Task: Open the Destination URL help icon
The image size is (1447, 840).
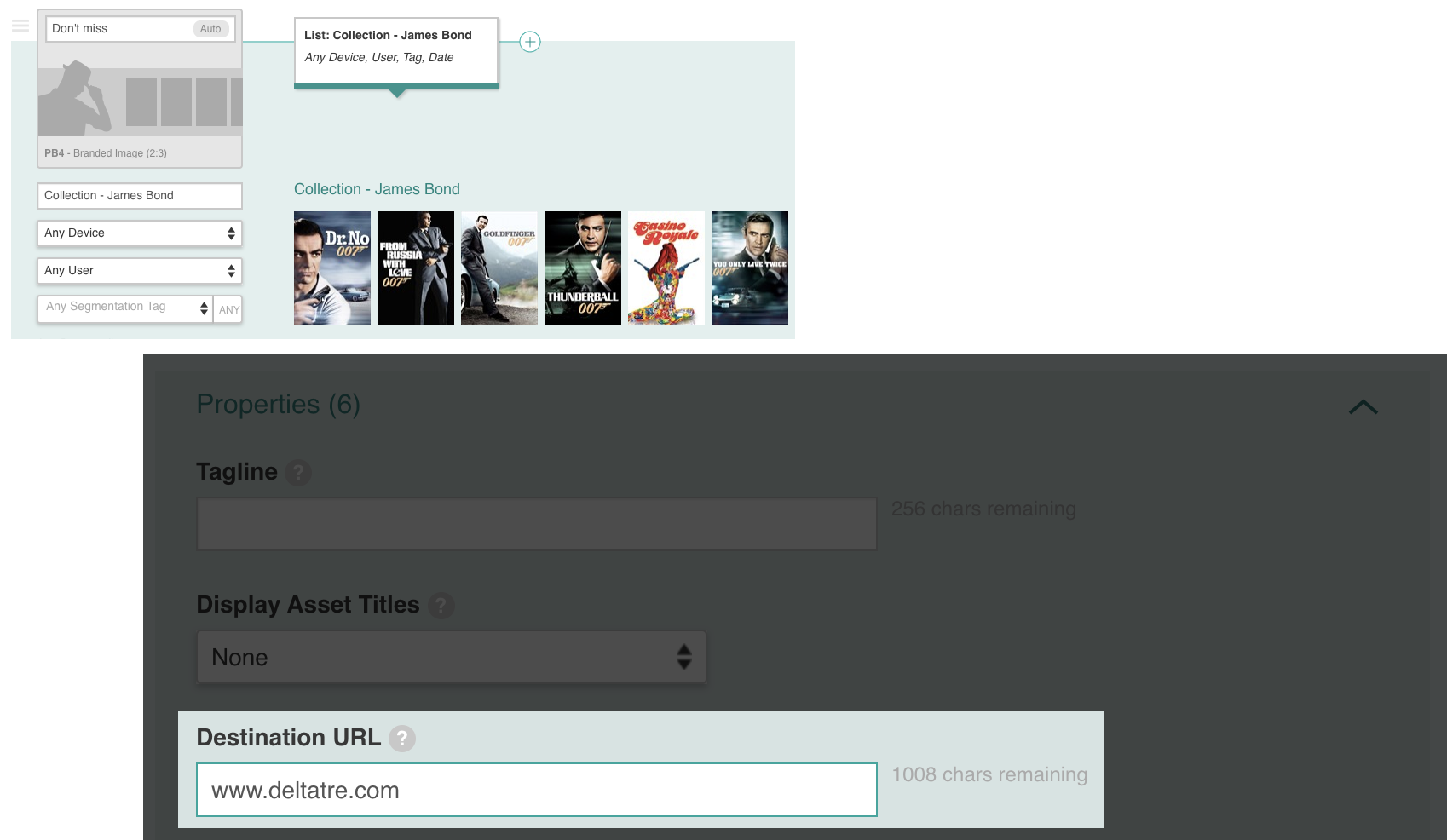Action: [x=402, y=739]
